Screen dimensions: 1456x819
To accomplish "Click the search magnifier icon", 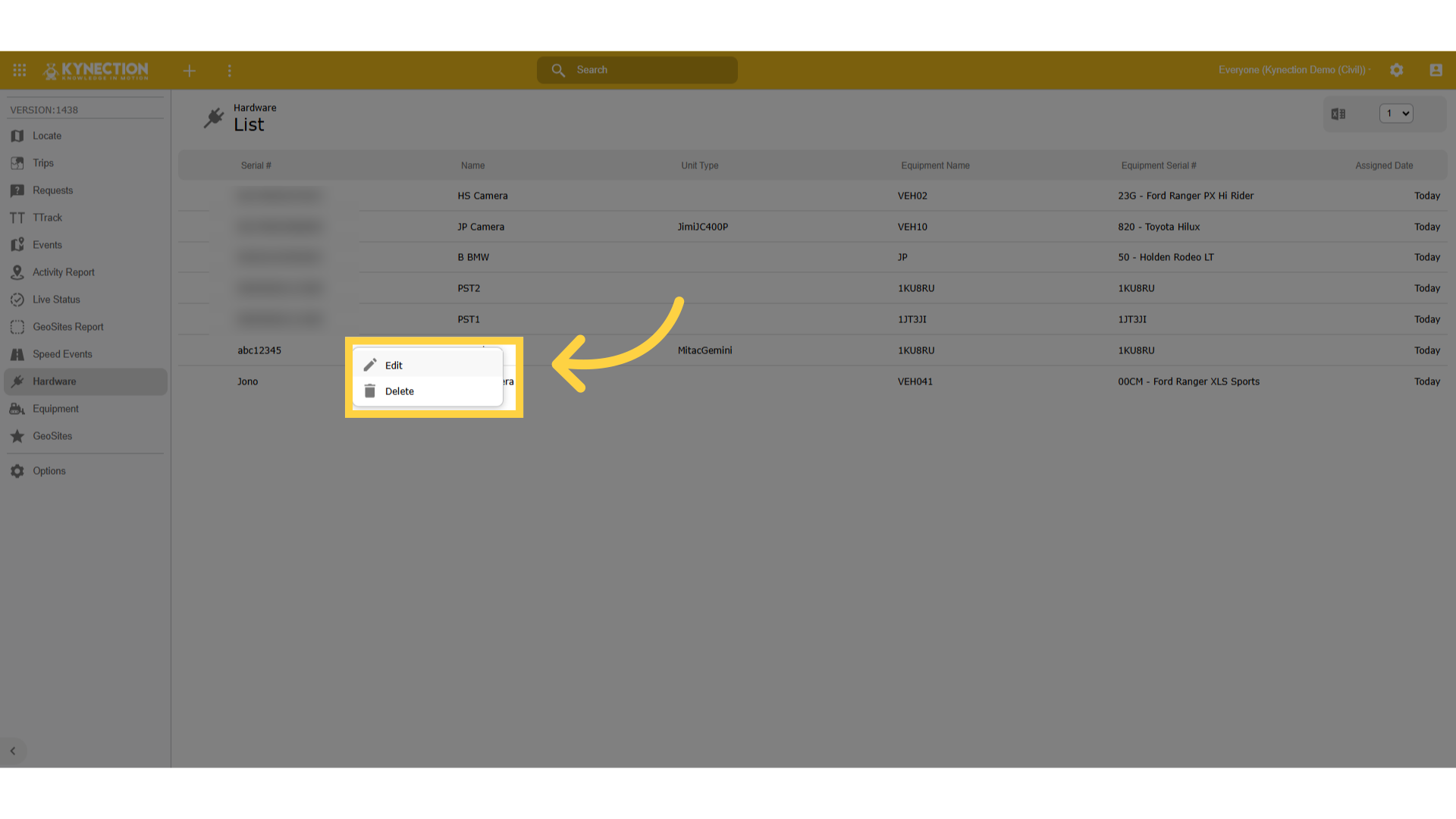I will (558, 70).
